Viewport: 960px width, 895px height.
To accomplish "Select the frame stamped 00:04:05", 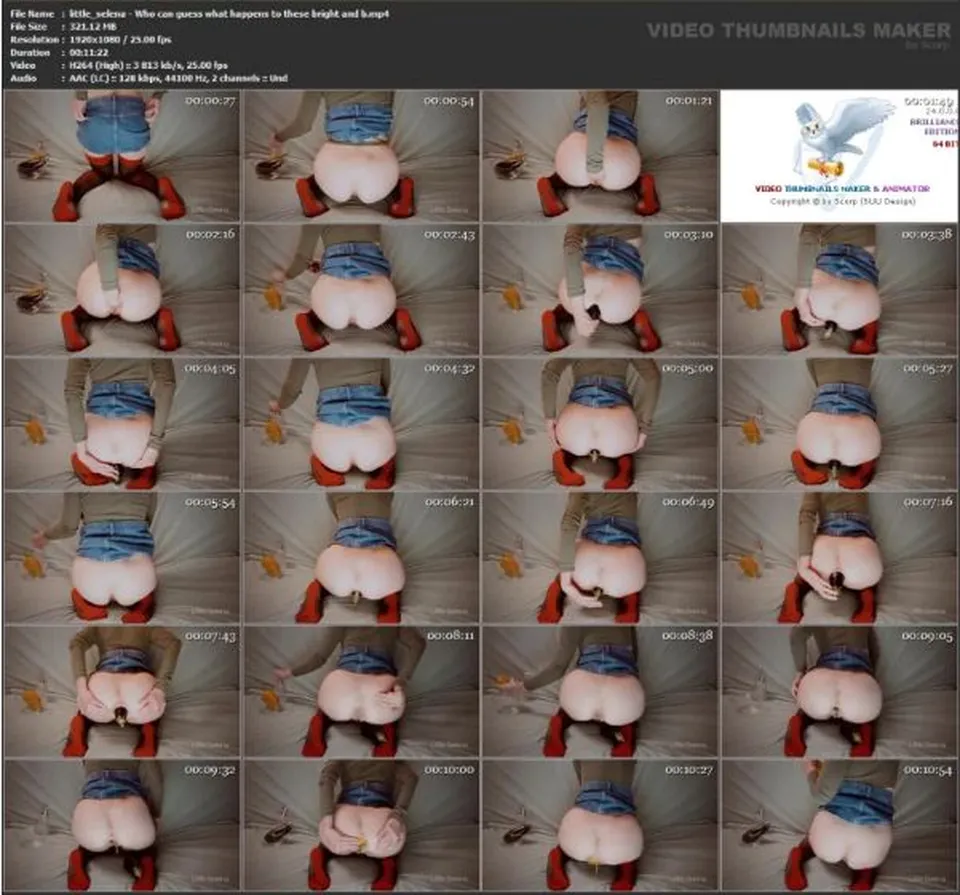I will click(121, 424).
